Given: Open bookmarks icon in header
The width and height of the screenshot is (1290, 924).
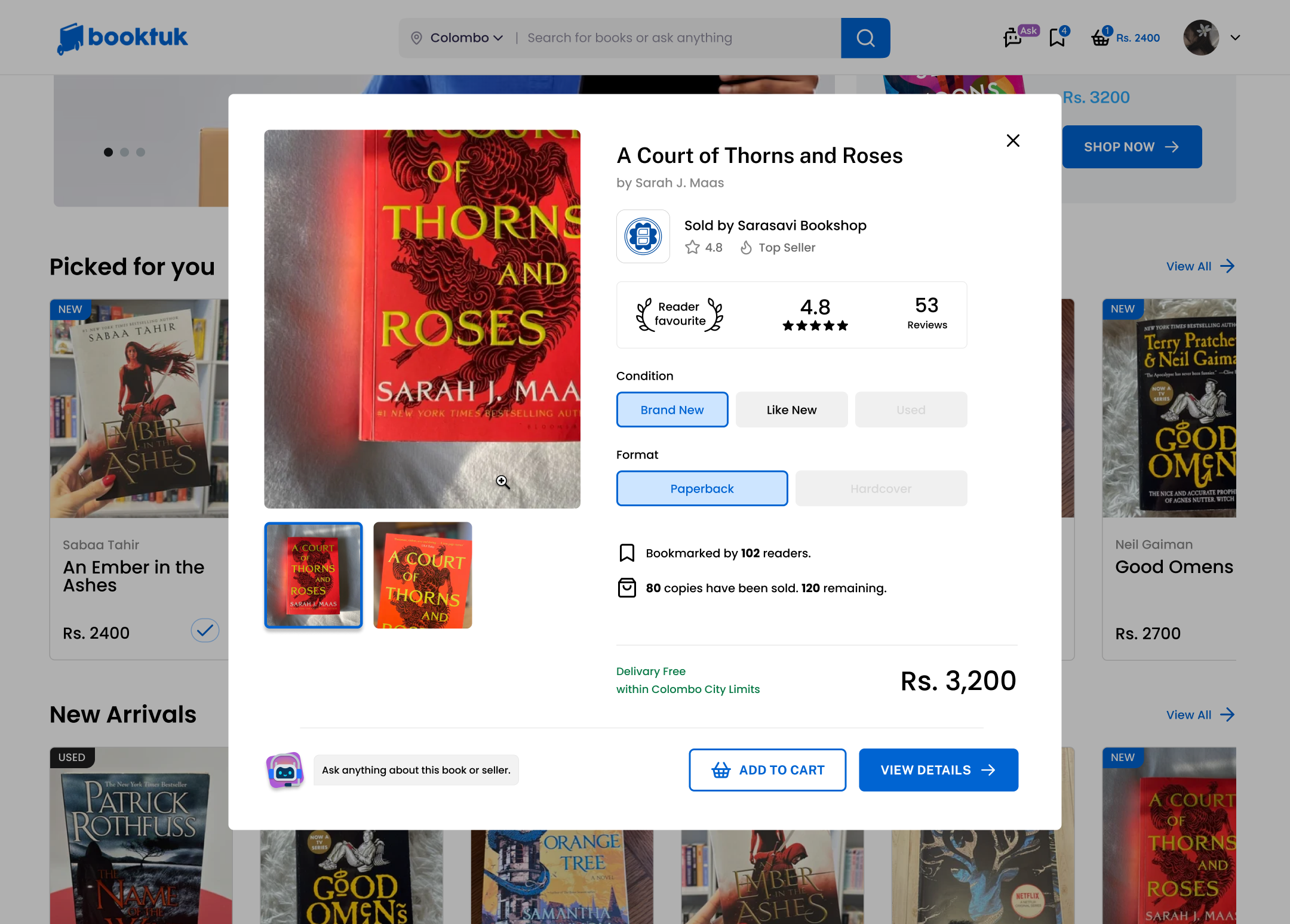Looking at the screenshot, I should (x=1057, y=38).
